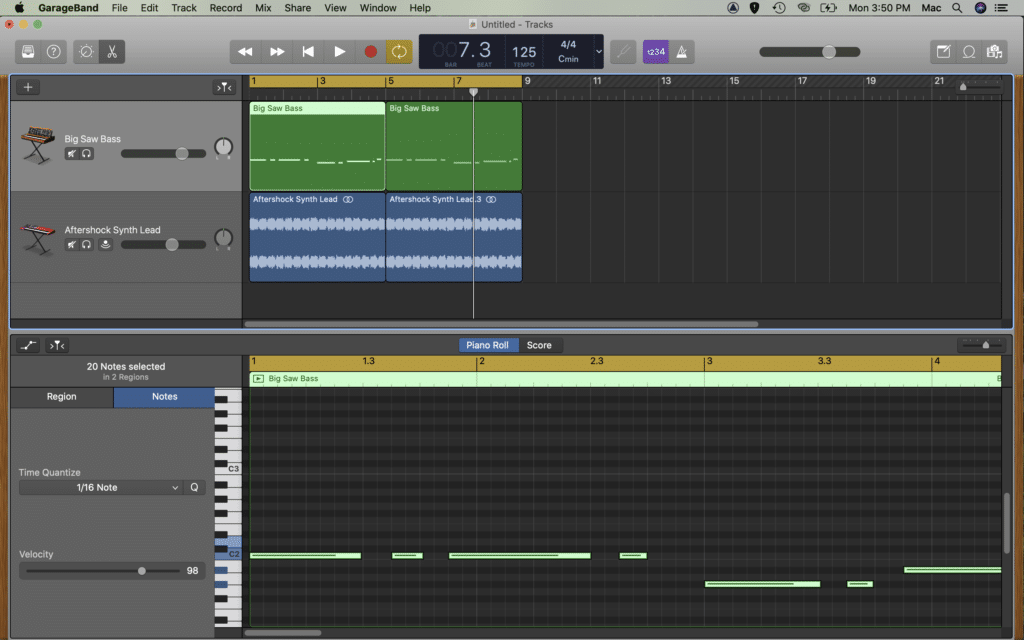Click tracks area horizontal scrollbar
The image size is (1024, 640).
(x=501, y=324)
